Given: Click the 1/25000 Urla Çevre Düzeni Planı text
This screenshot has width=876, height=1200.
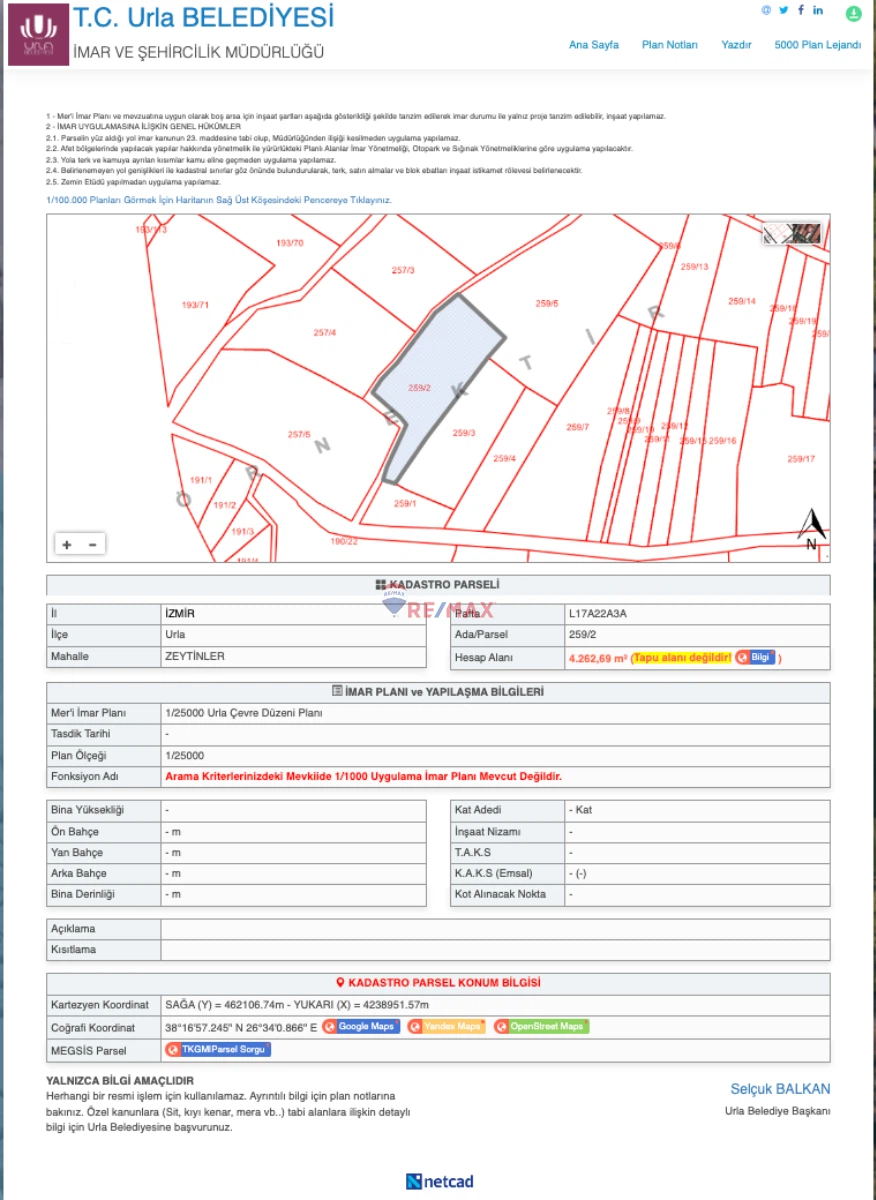Looking at the screenshot, I should tap(243, 713).
